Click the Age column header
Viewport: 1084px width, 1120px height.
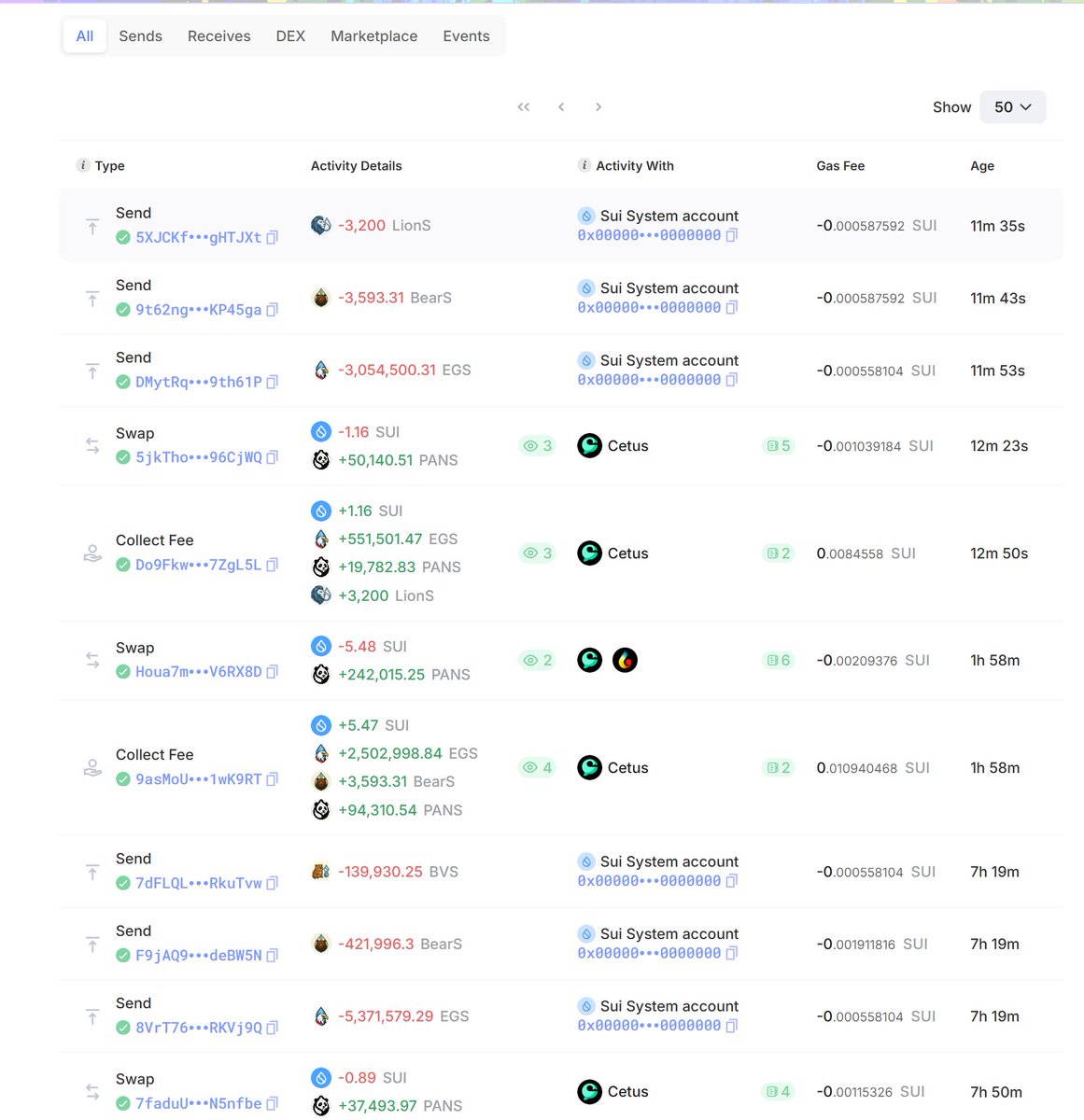[x=982, y=166]
